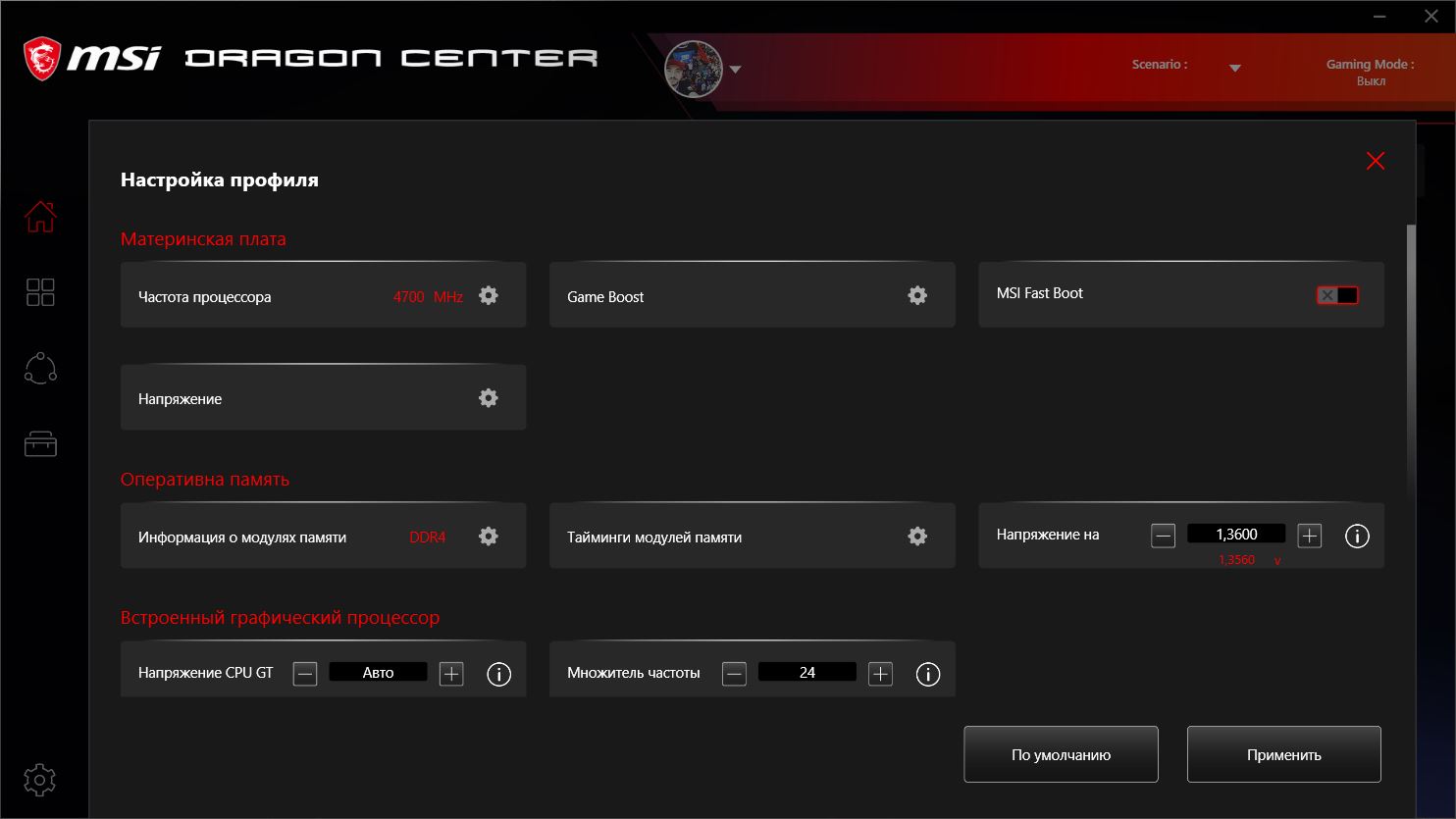The width and height of the screenshot is (1456, 819).
Task: Click the 1,3600 voltage input field
Action: [x=1236, y=534]
